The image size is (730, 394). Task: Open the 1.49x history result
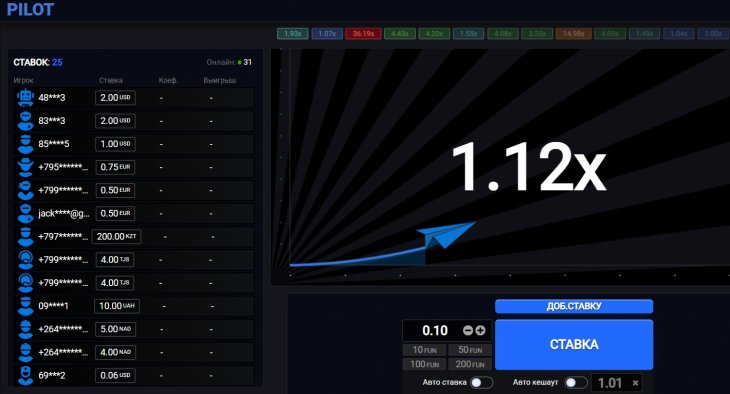644,34
